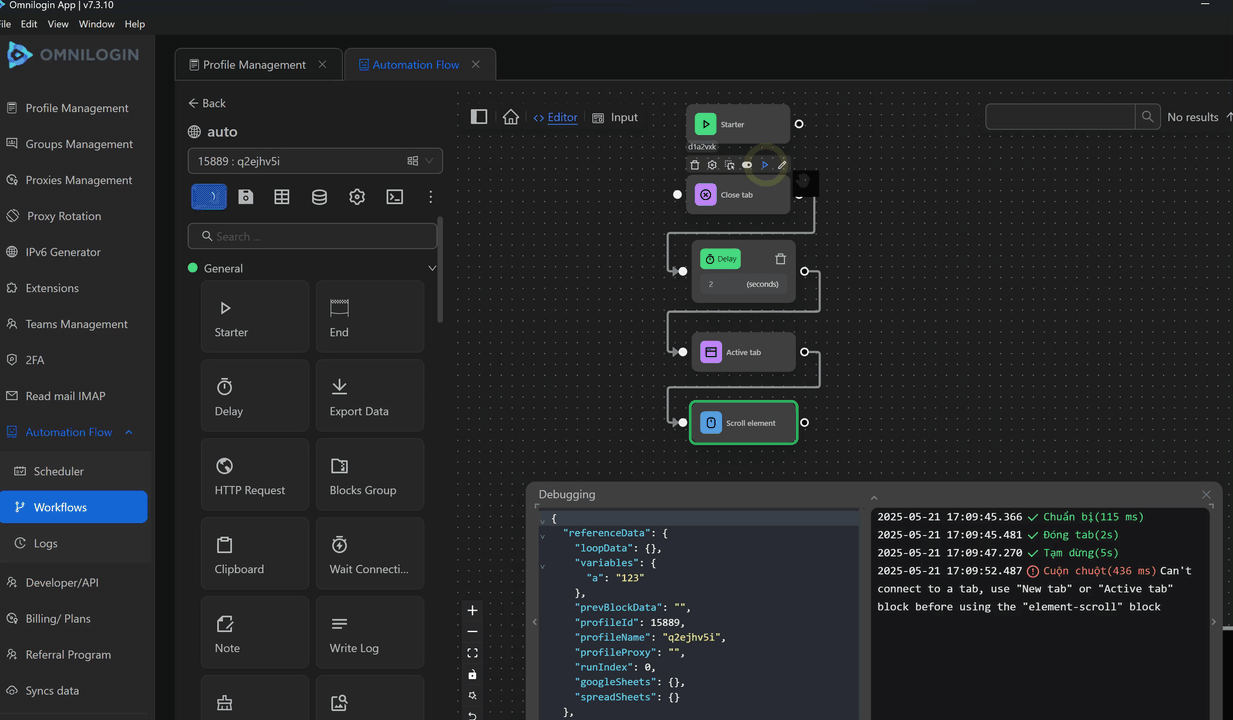The width and height of the screenshot is (1233, 720).
Task: Collapse the General blocks section
Action: point(432,268)
